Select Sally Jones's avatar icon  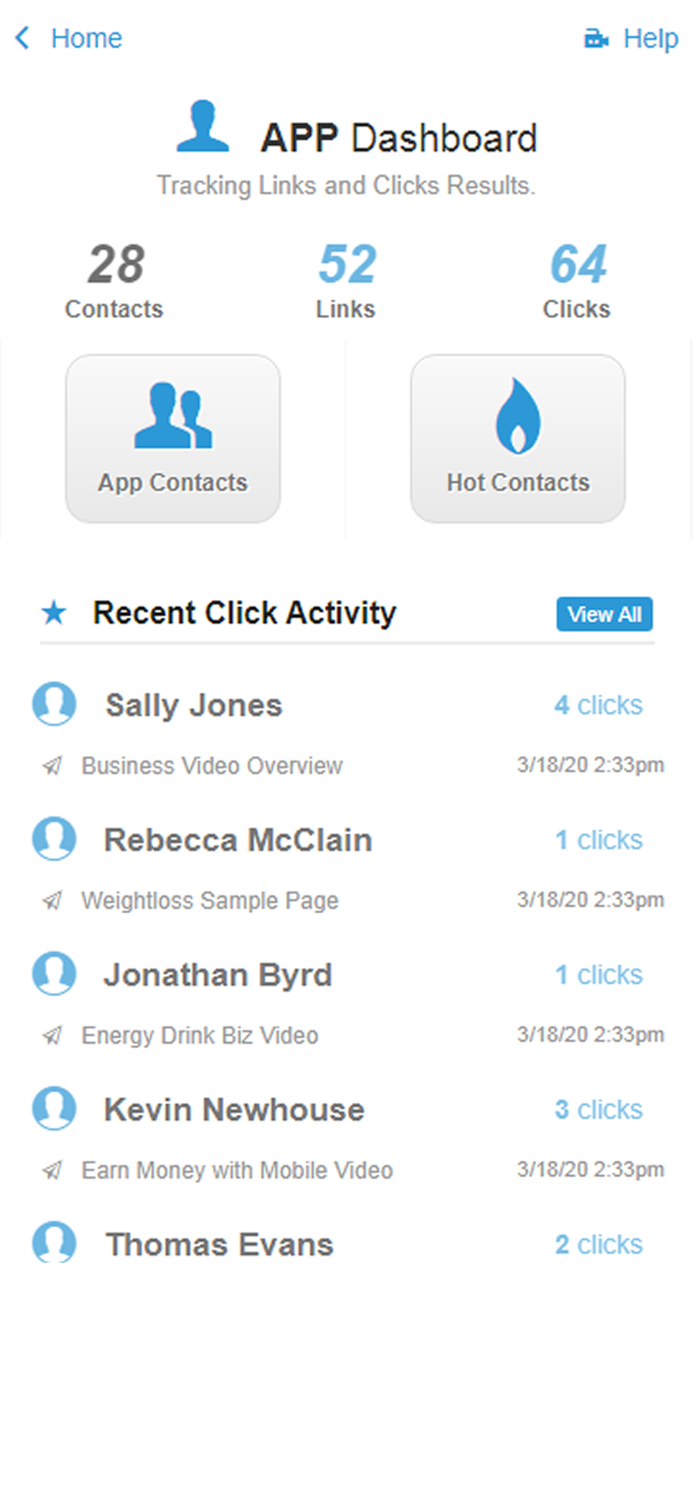click(x=54, y=704)
